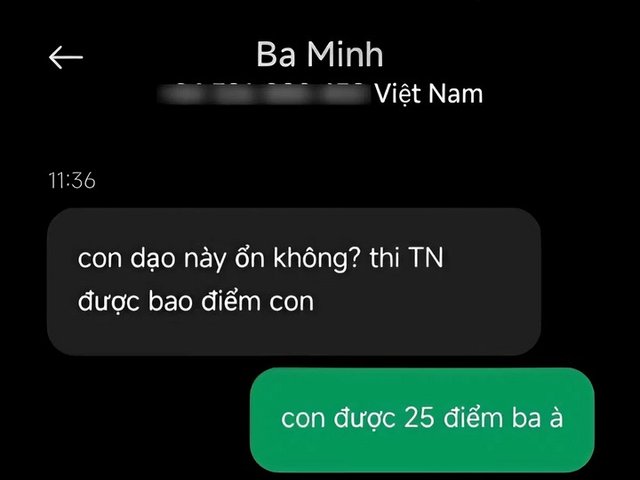Open the Ba Minh contact name header

(320, 54)
